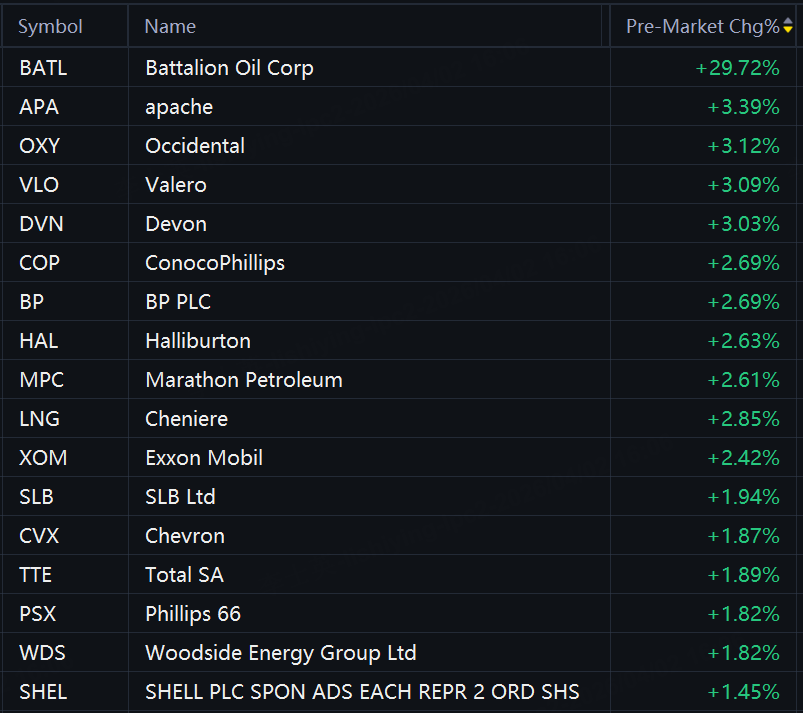Select ConocoPhillips in the list
The image size is (803, 713).
[x=215, y=263]
